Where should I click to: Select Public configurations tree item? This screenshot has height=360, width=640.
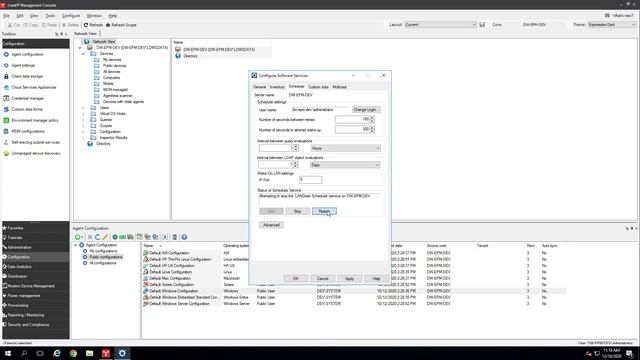tap(105, 257)
